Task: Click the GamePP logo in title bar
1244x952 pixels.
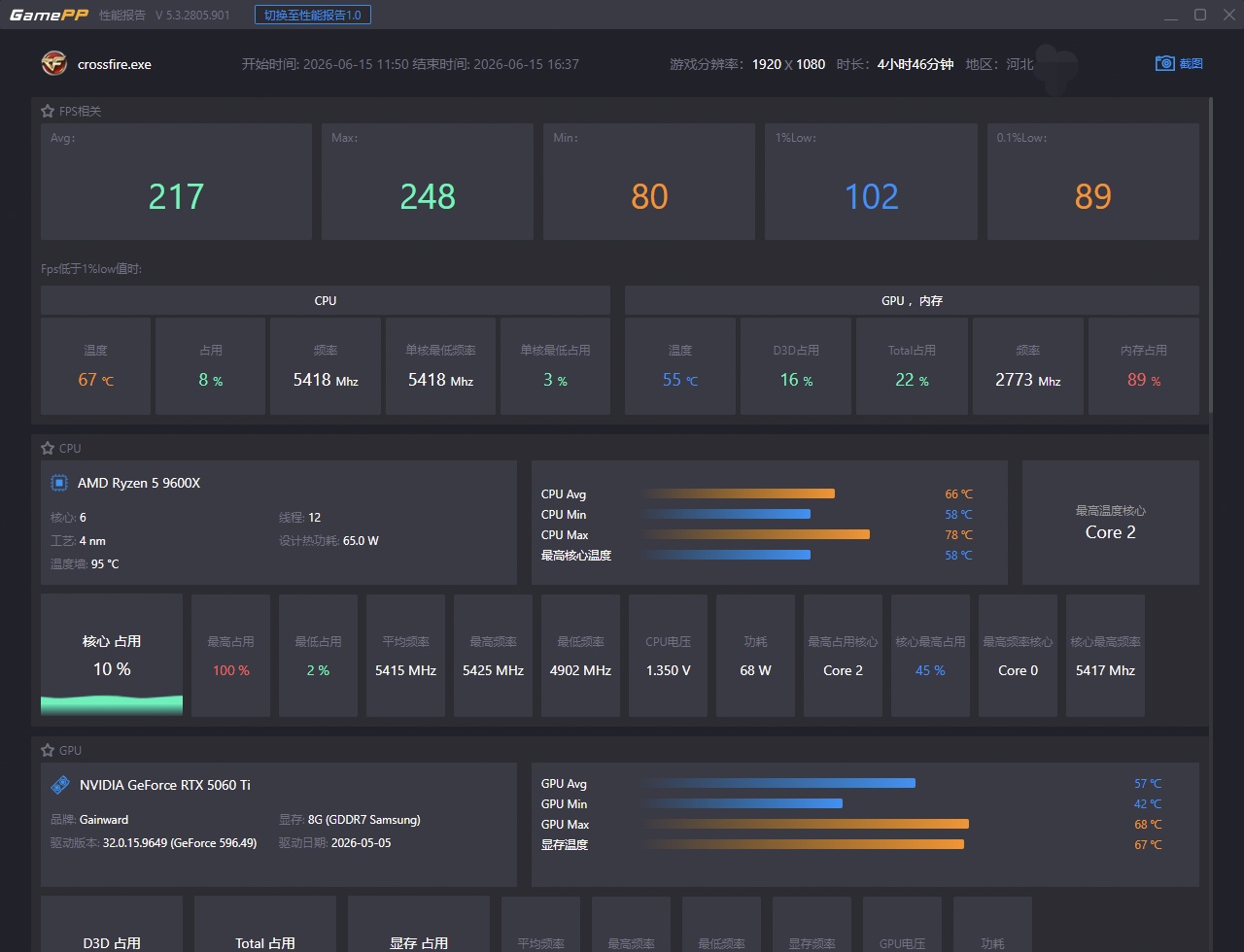Action: [50, 15]
